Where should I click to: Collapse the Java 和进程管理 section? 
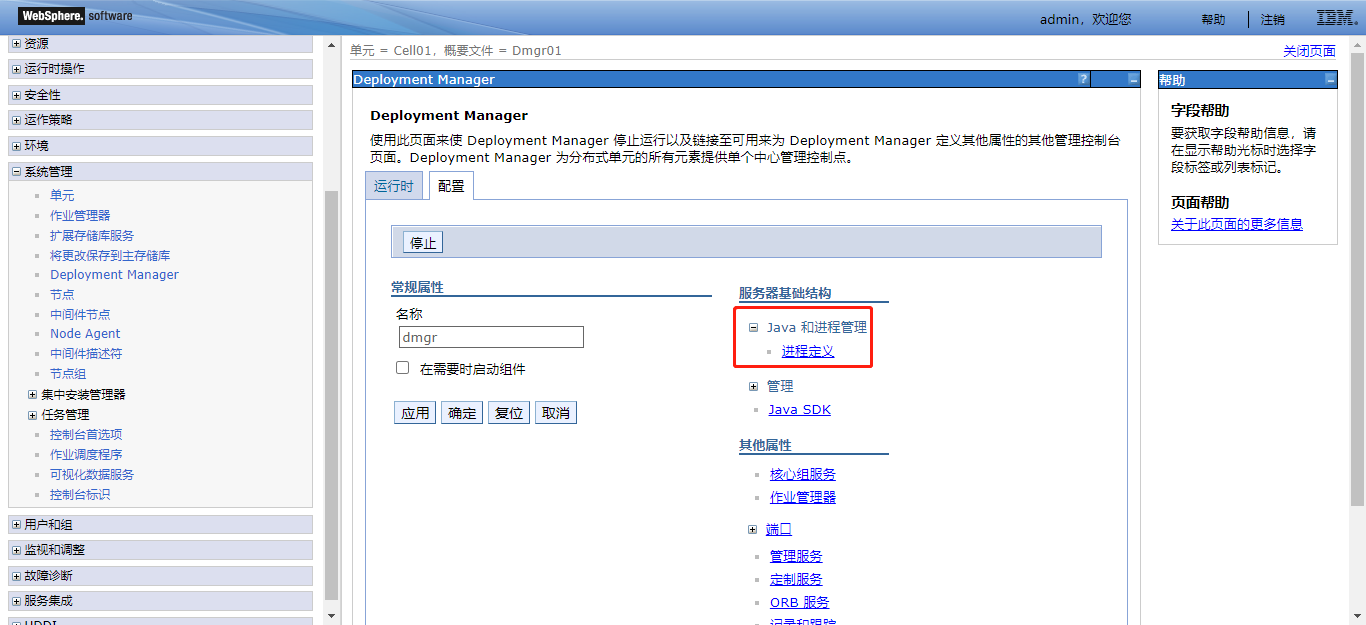754,327
